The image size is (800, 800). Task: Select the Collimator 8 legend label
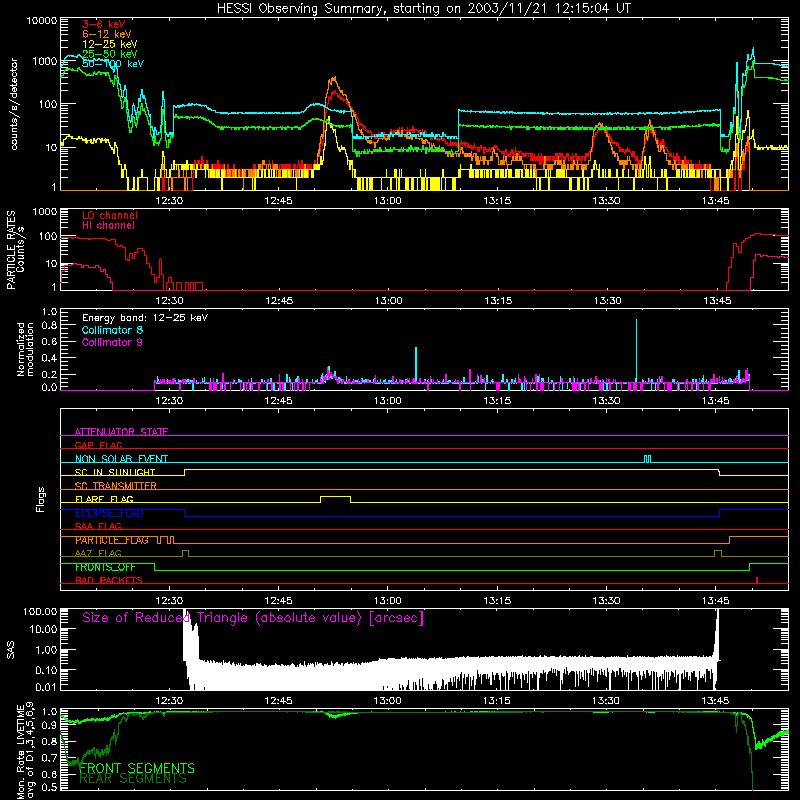pos(112,330)
